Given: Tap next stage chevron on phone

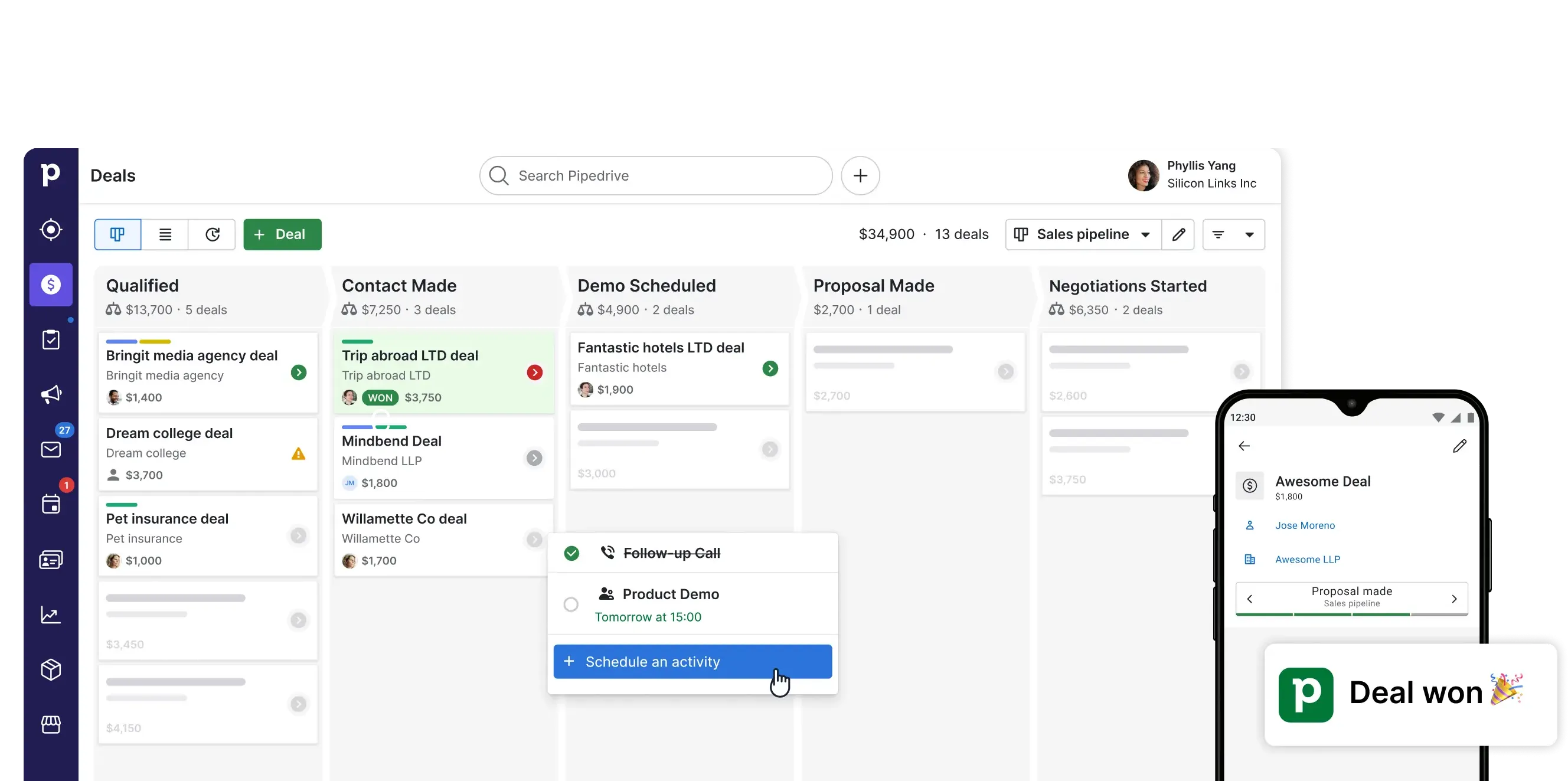Looking at the screenshot, I should 1454,599.
